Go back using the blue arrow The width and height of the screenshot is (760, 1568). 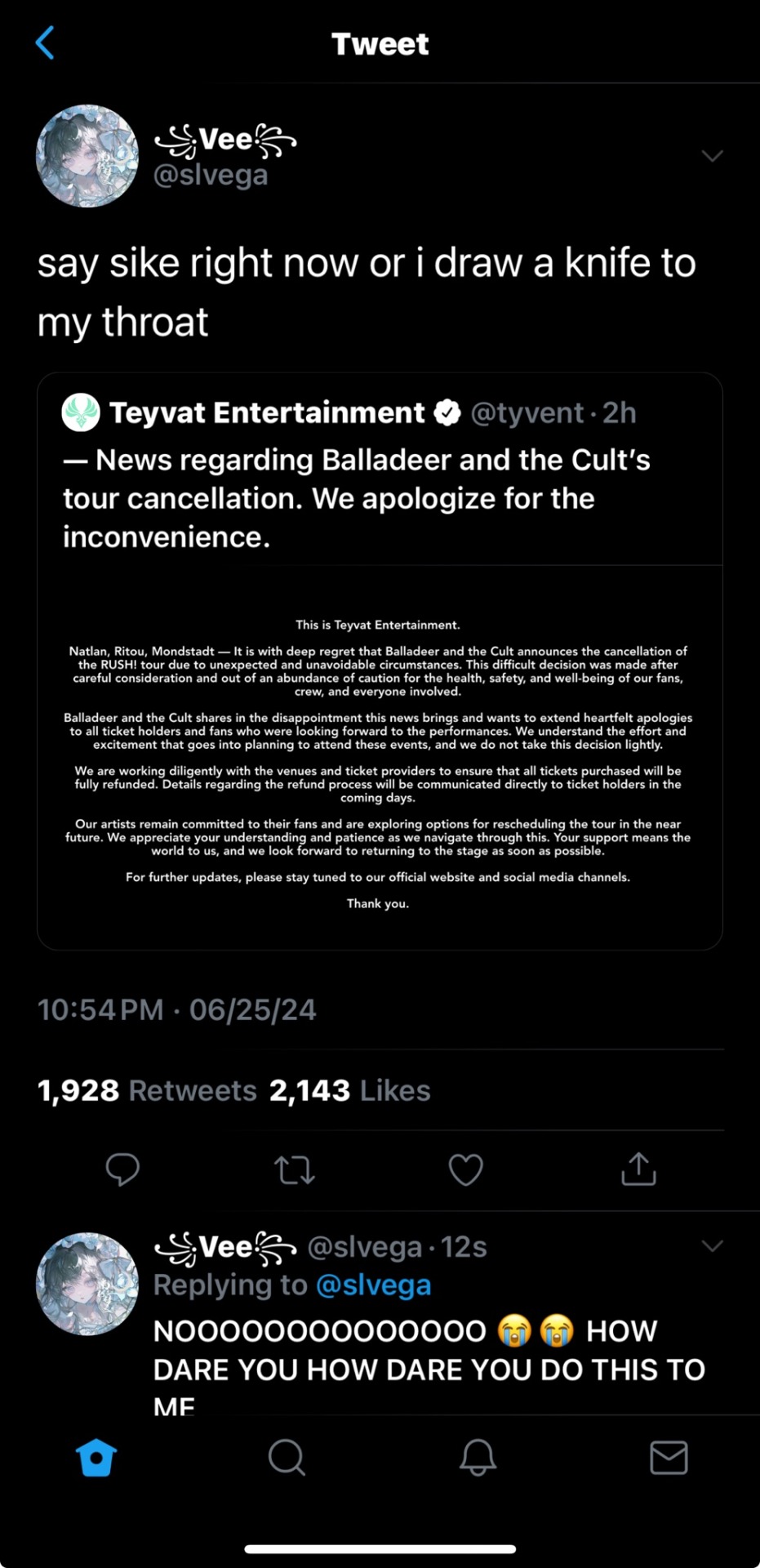46,43
